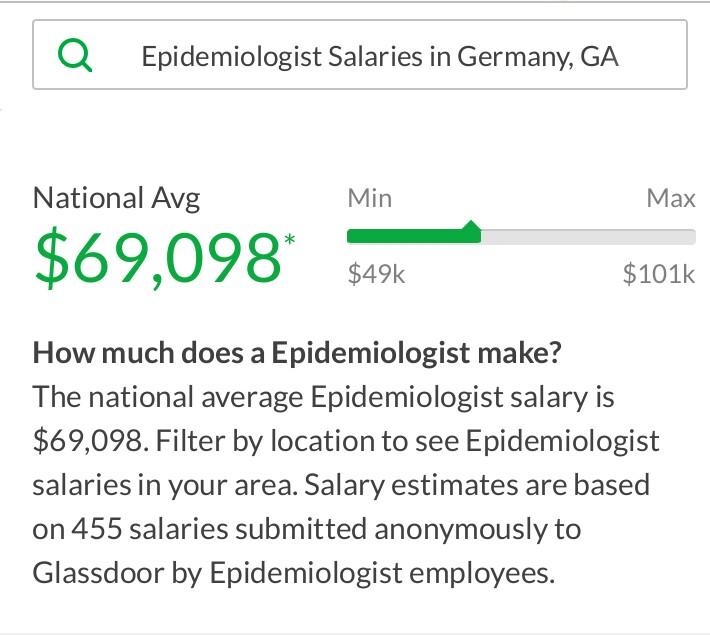The image size is (710, 635).
Task: Click the triangle marker on the salary bar
Action: 471,232
